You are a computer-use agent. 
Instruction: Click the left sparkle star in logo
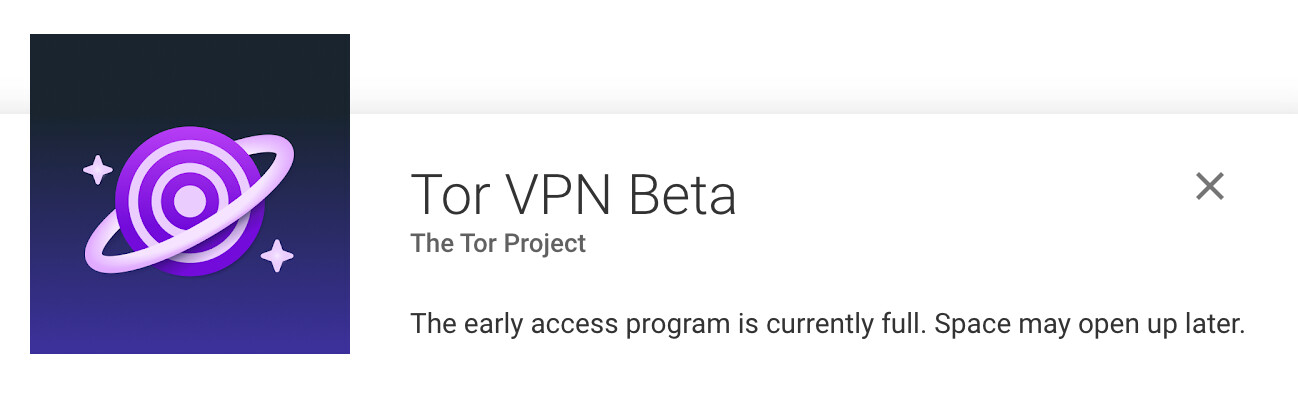tap(98, 169)
